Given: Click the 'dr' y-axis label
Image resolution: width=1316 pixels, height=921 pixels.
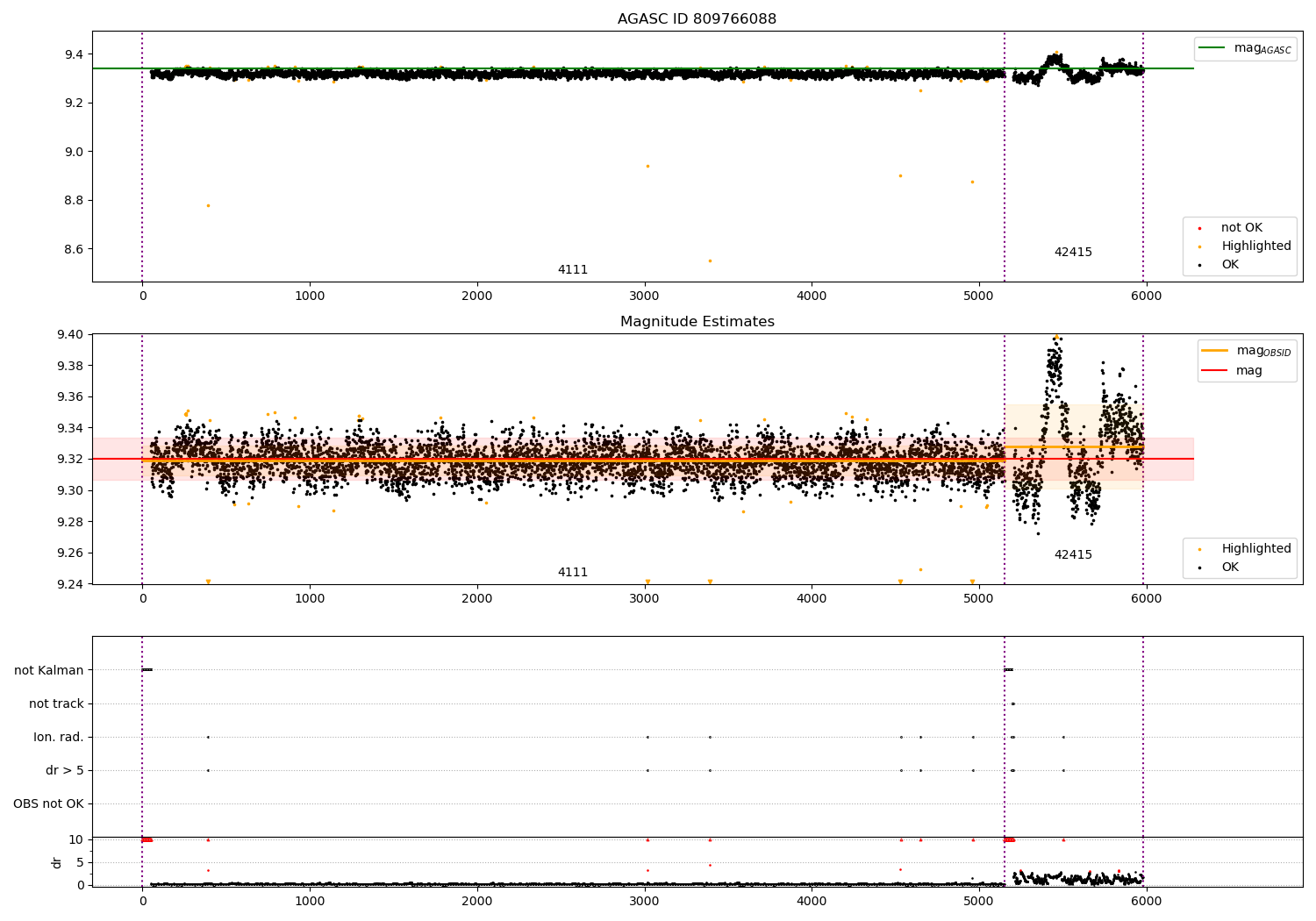Looking at the screenshot, I should tap(56, 862).
